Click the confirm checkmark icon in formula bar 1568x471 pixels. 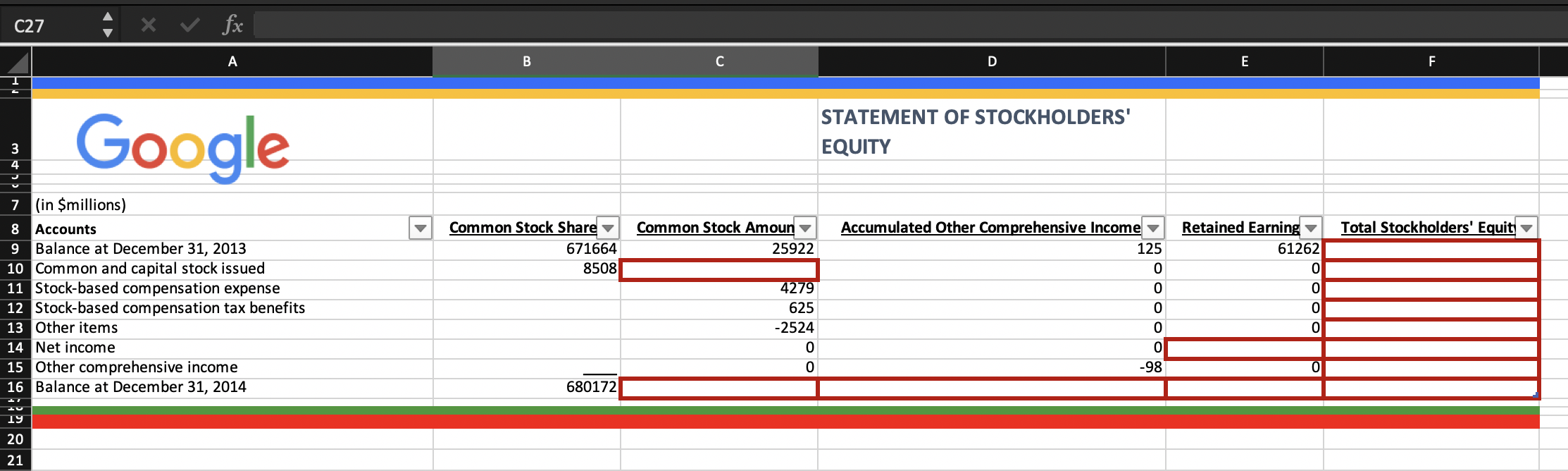click(x=189, y=25)
